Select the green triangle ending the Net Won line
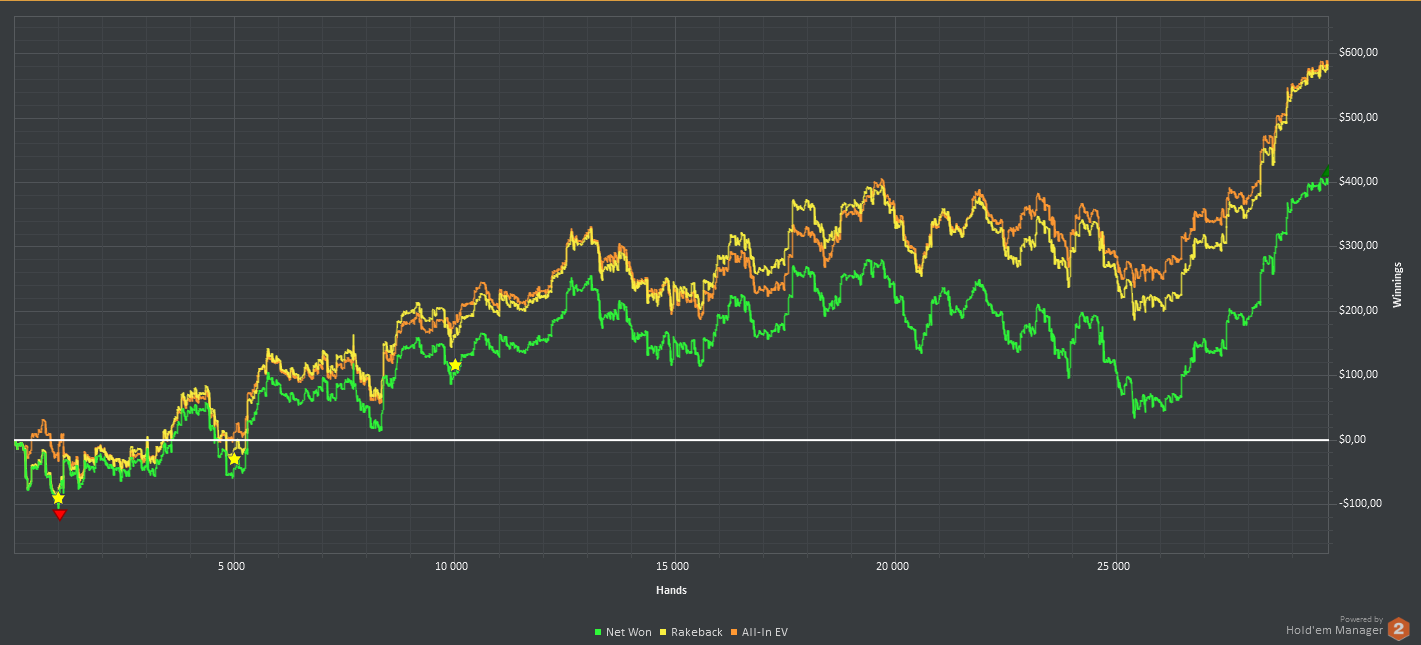1421x645 pixels. 1325,175
